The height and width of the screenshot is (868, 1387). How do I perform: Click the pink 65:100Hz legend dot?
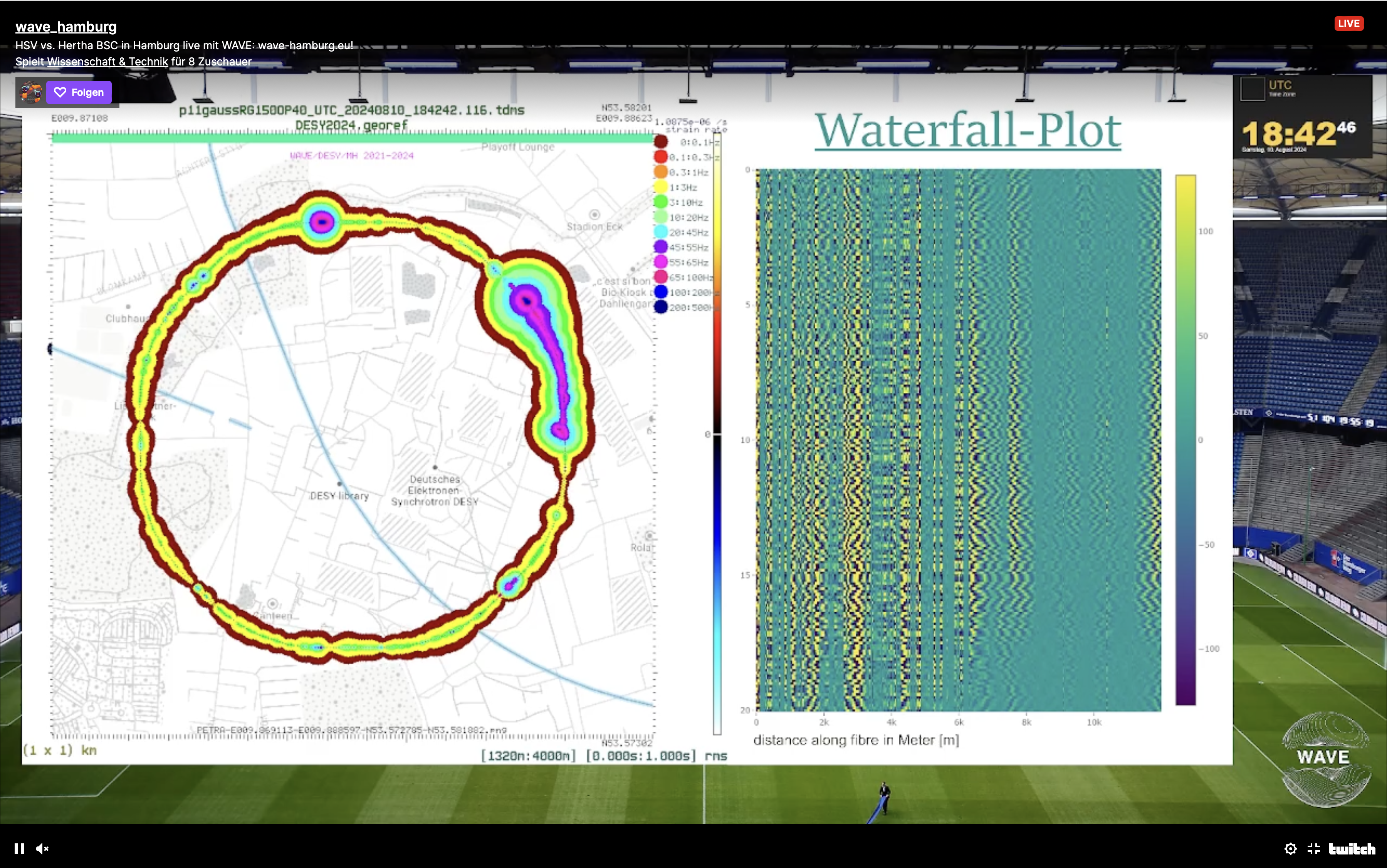click(660, 277)
